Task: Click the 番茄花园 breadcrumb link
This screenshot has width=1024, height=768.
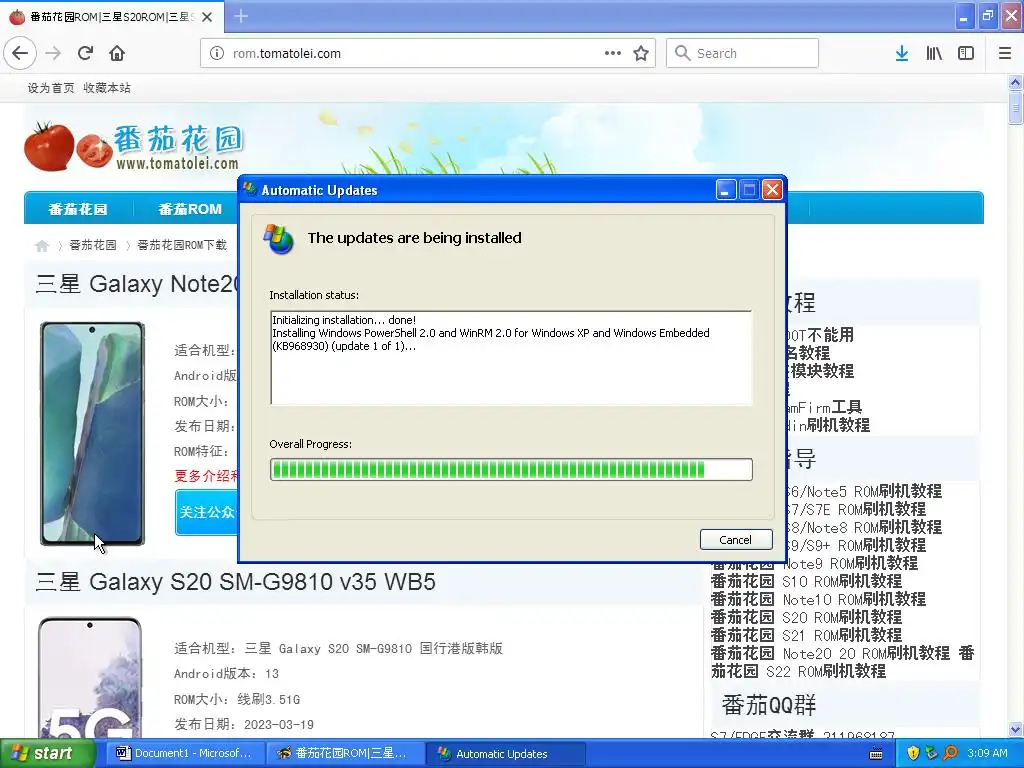Action: (93, 246)
